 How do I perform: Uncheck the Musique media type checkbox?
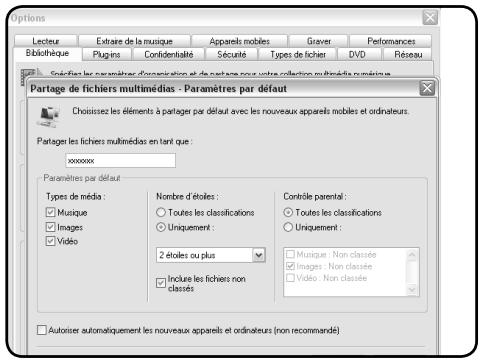(50, 212)
